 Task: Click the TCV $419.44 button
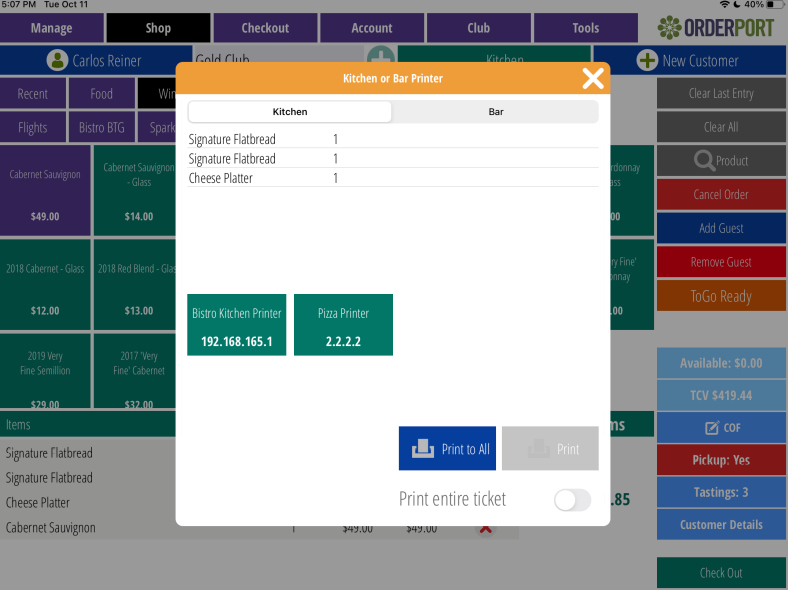(721, 396)
